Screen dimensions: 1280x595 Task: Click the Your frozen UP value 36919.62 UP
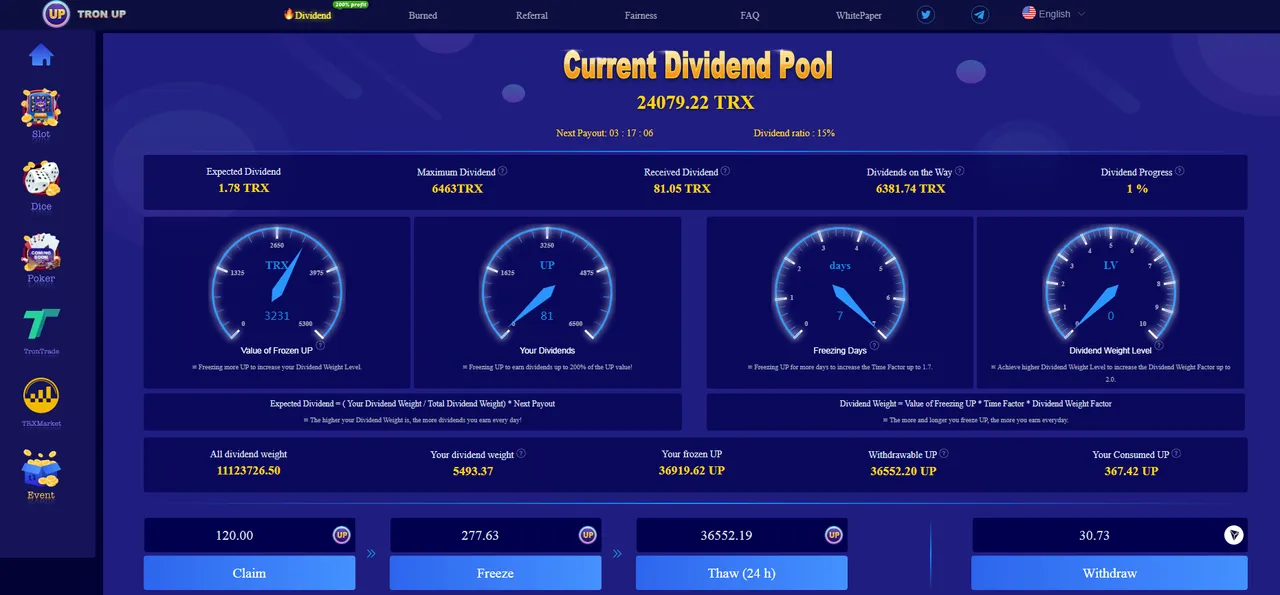[692, 470]
